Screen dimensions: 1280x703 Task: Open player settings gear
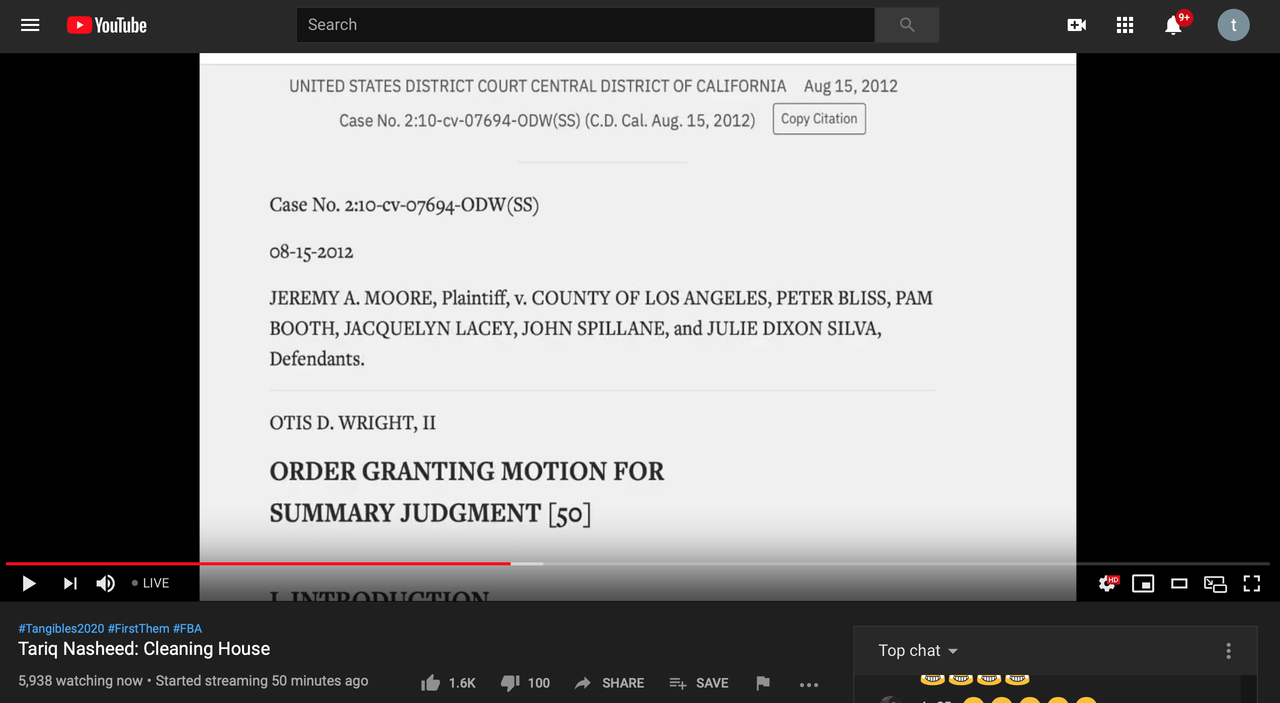1108,583
